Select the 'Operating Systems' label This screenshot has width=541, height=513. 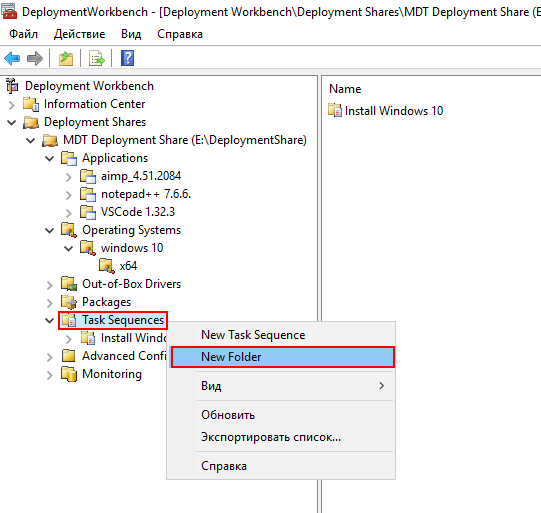[x=131, y=230]
